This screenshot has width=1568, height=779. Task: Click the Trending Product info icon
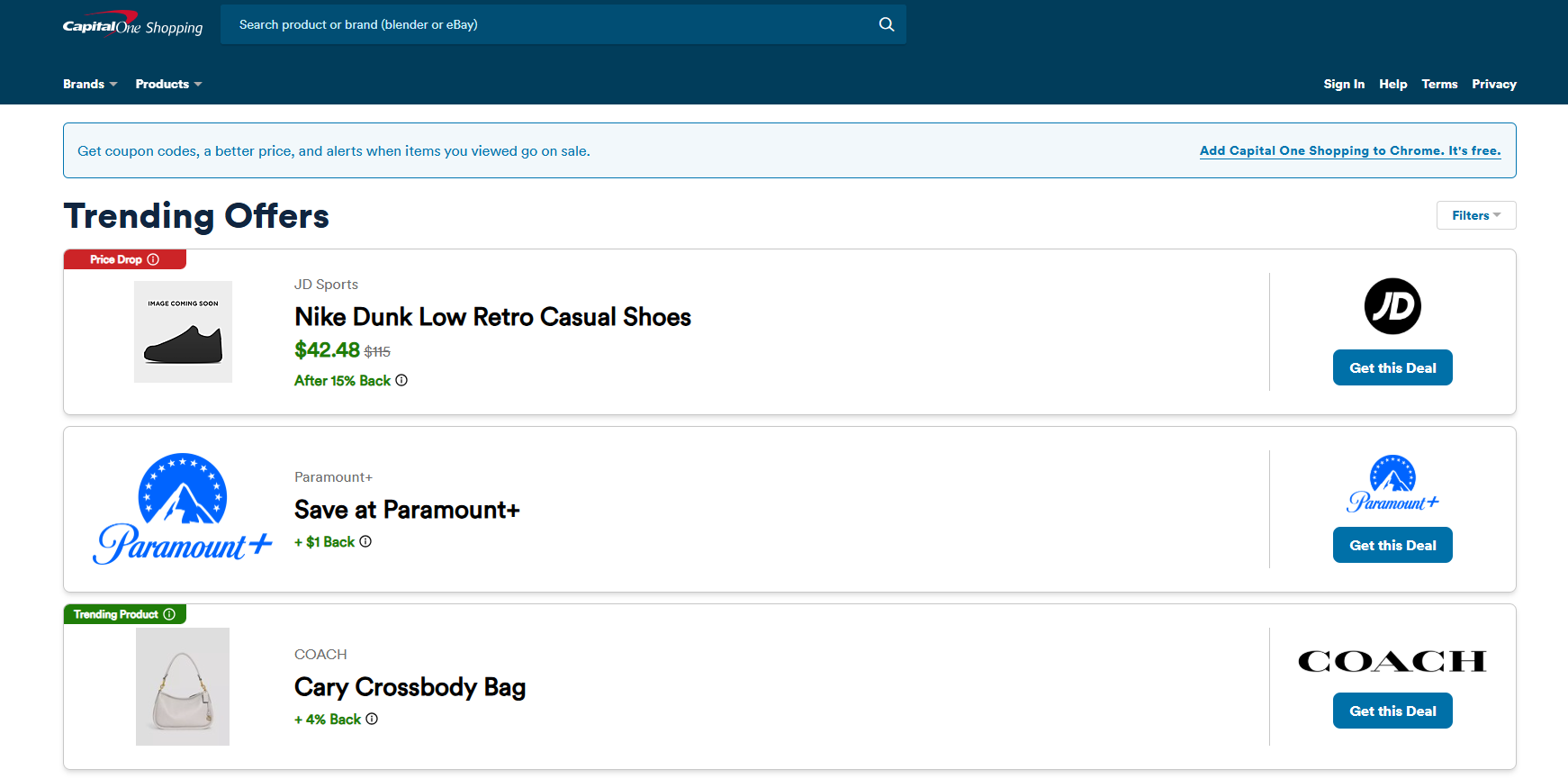[x=169, y=614]
